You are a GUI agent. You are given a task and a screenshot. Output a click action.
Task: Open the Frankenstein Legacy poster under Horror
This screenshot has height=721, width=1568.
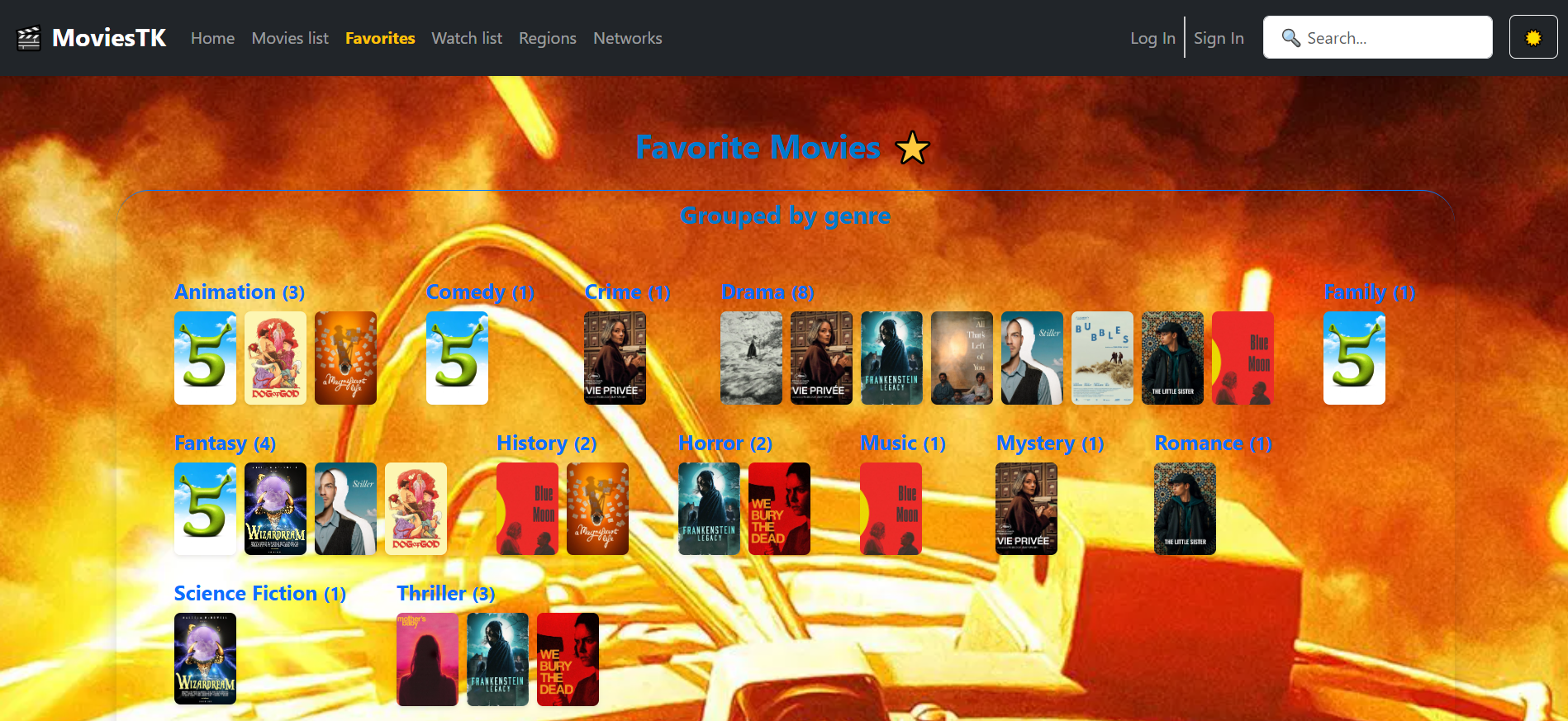coord(709,509)
